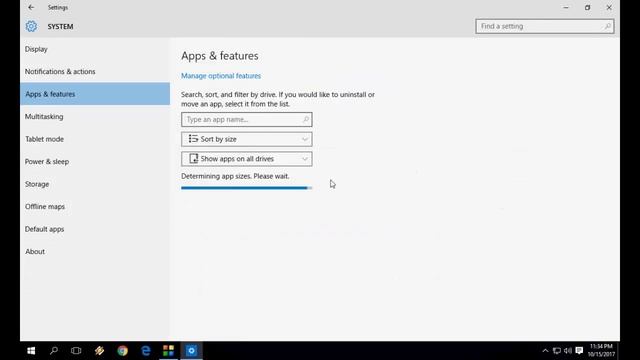Click the magnifier in Find a setting
640x360 pixels.
point(607,26)
